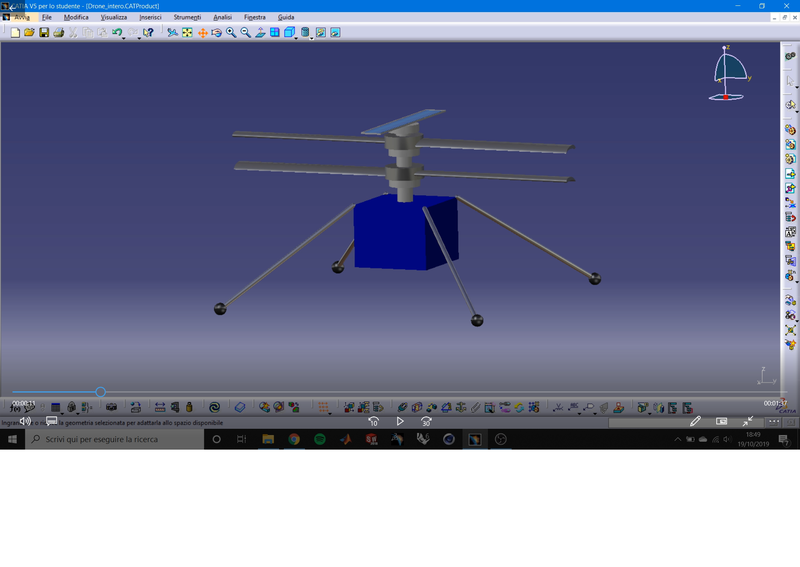Click the anchor Fix constraint icon
This screenshot has height=567, width=800.
[461, 407]
